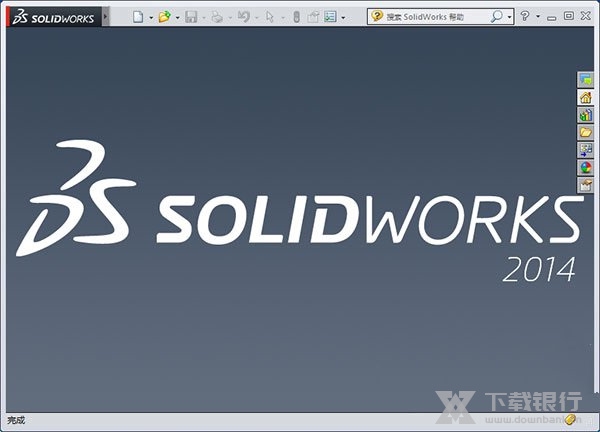Click the SolidWorks logo in the menu bar
The height and width of the screenshot is (432, 600).
click(x=54, y=17)
